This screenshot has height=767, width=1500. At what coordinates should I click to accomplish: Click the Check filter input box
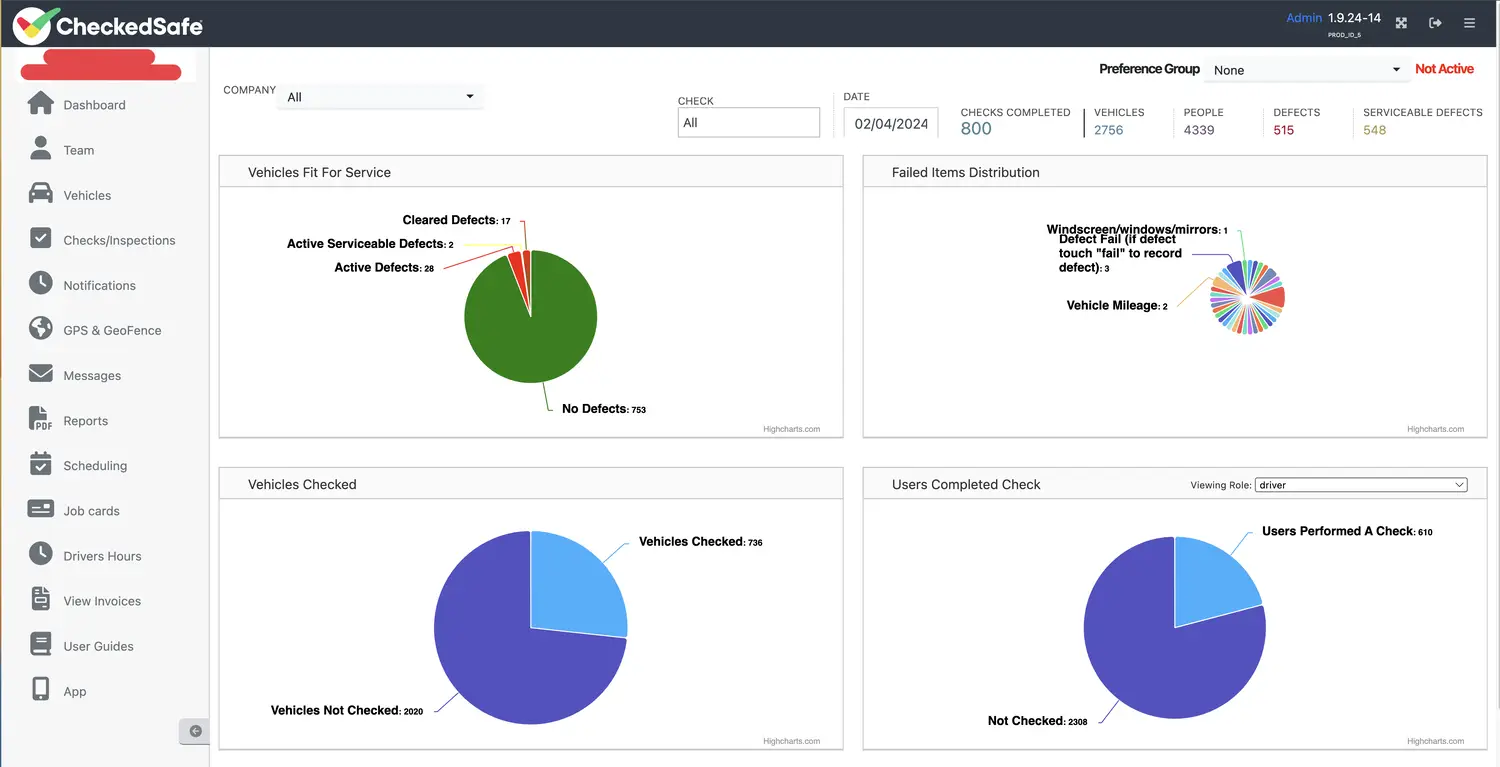pos(748,123)
